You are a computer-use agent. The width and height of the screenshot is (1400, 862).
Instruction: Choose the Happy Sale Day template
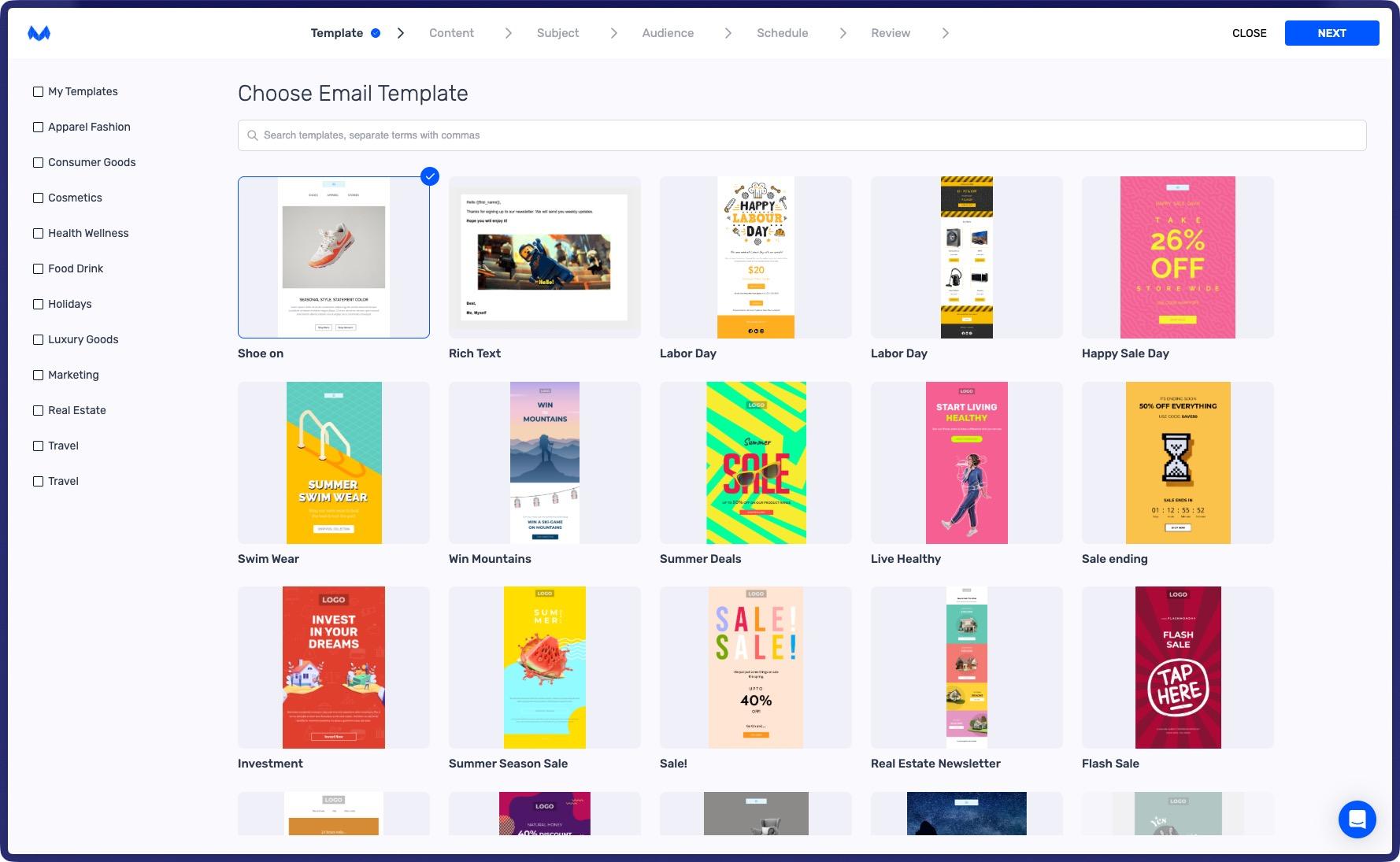click(x=1178, y=257)
